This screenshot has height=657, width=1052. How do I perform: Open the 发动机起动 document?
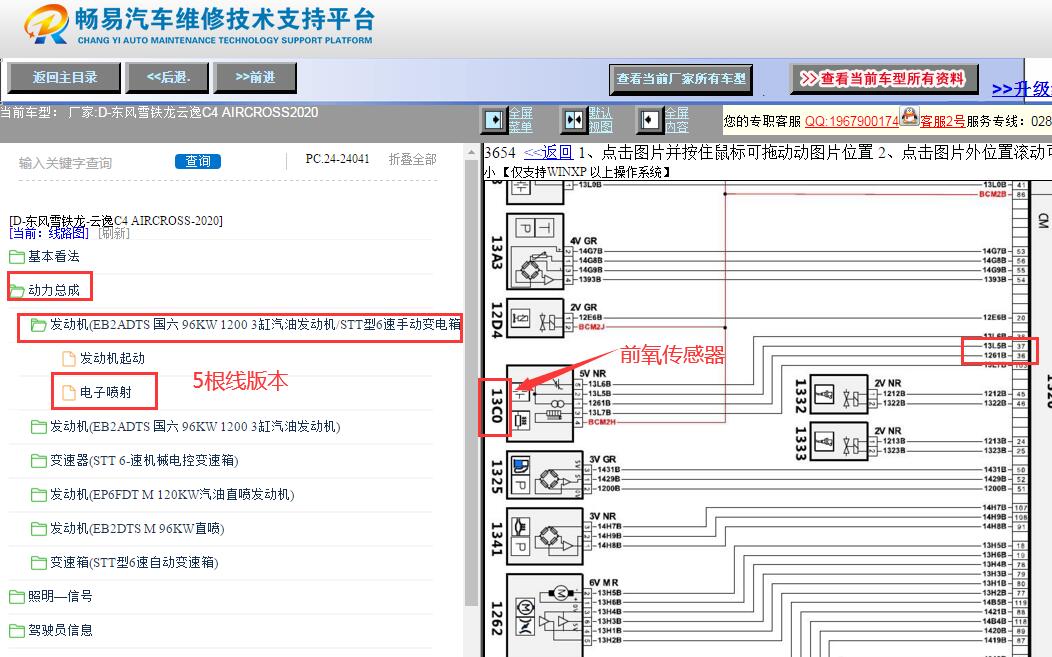point(112,358)
